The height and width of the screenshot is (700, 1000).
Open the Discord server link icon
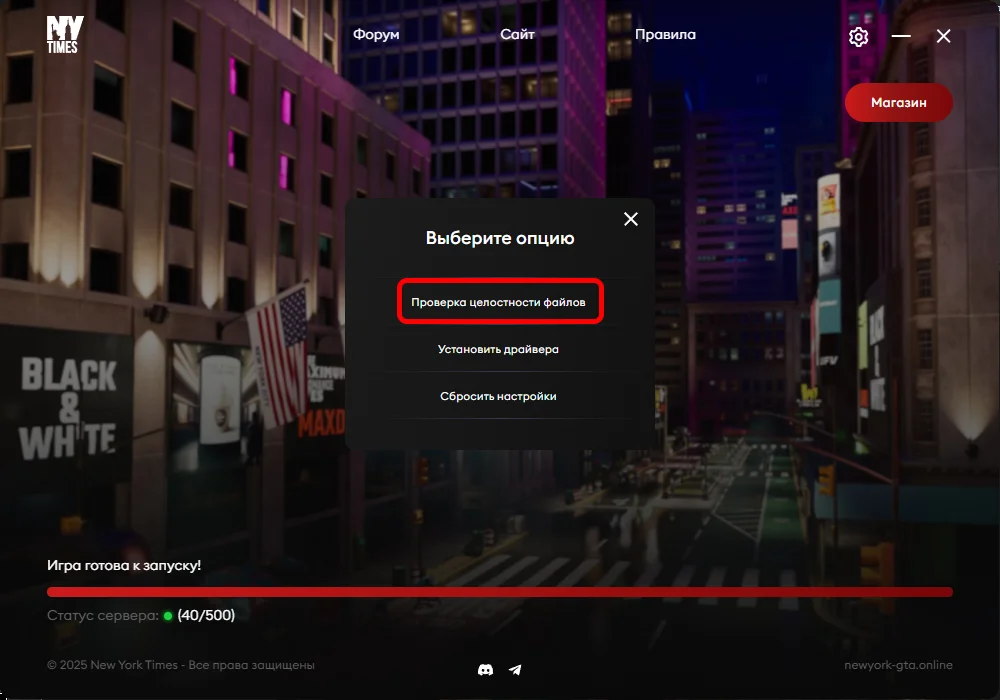tap(486, 669)
